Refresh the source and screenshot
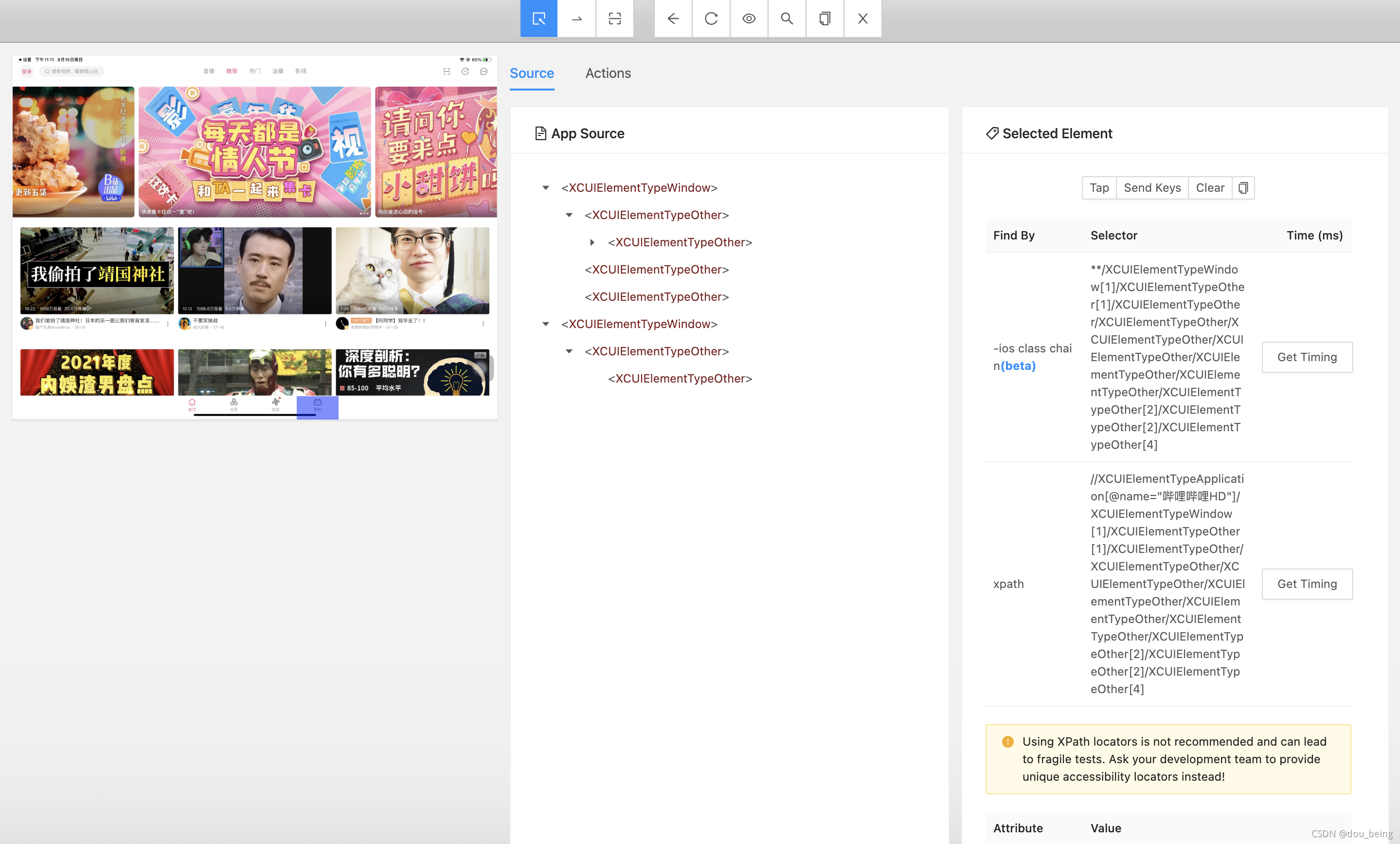Image resolution: width=1400 pixels, height=844 pixels. point(711,18)
